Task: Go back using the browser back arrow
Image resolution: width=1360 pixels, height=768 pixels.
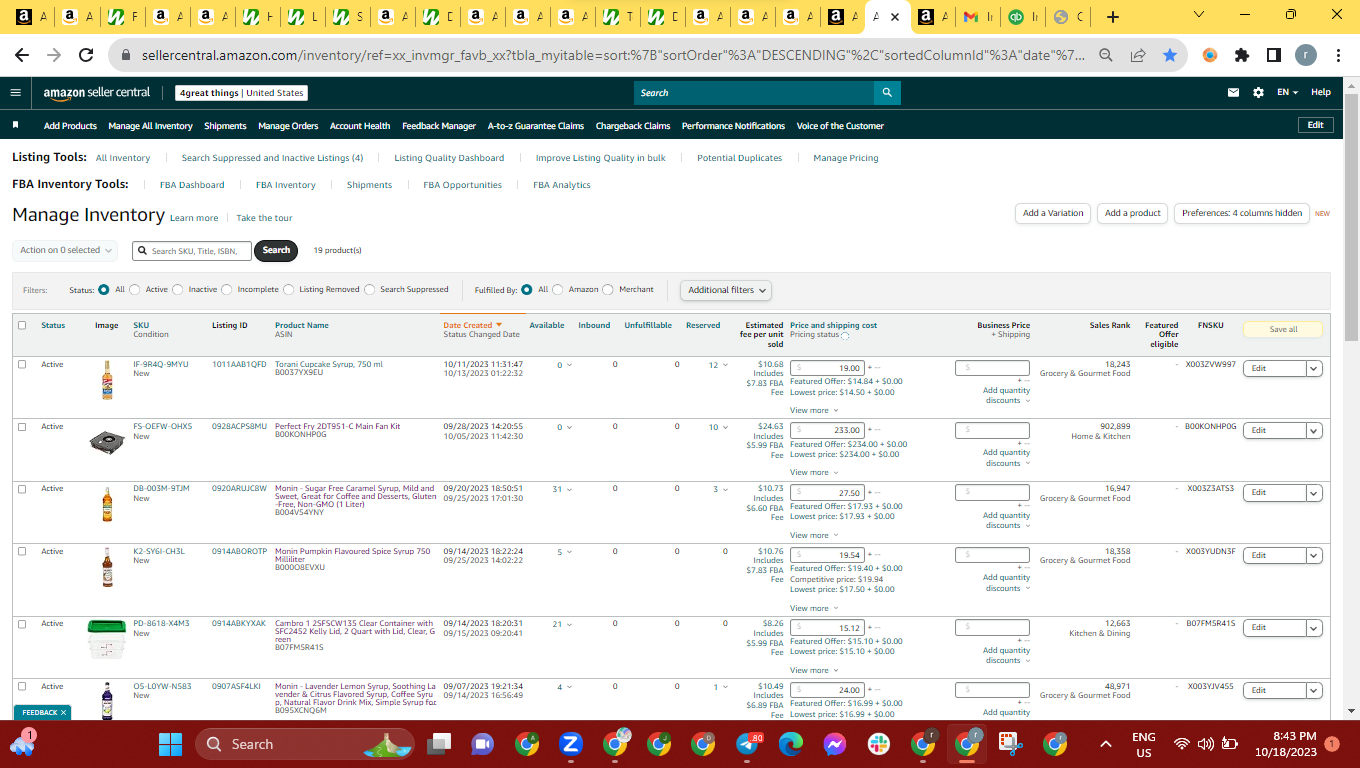Action: click(x=22, y=55)
